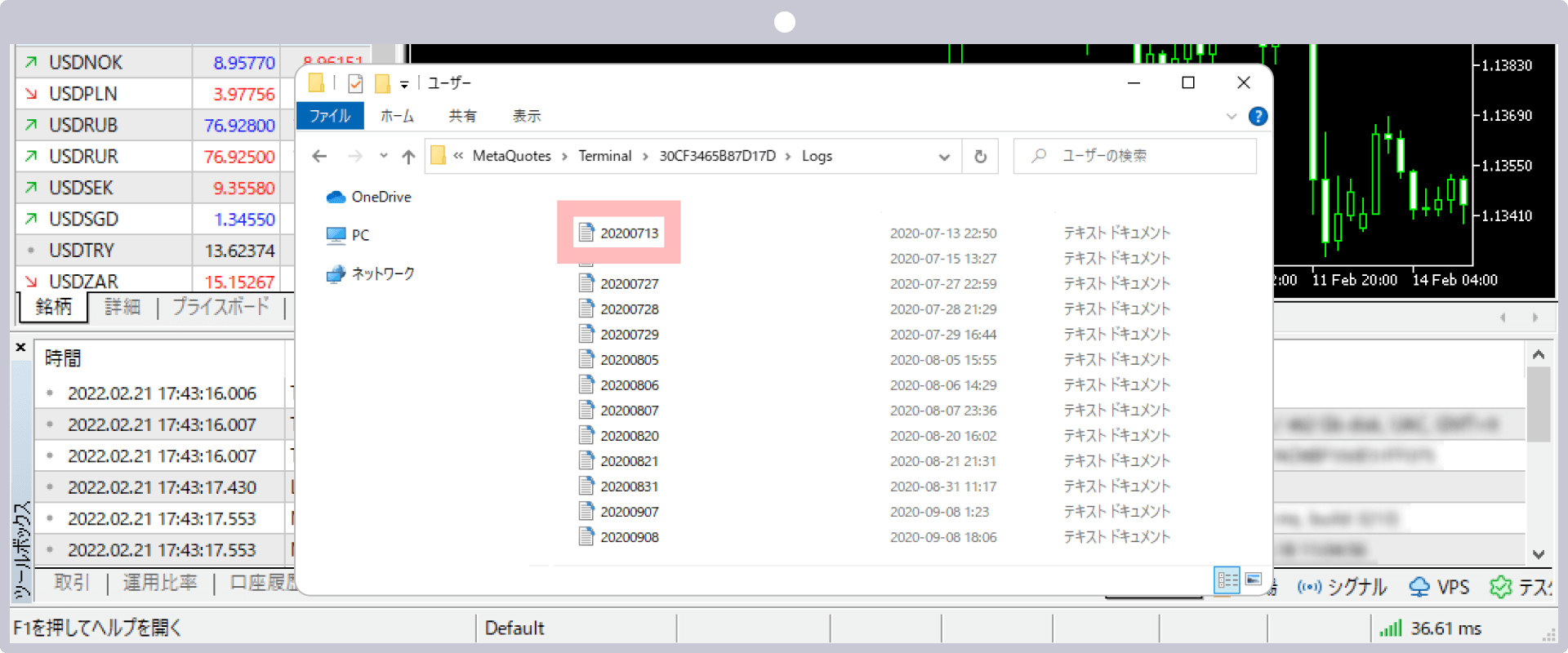Click connection status 36.61 ms indicator

click(x=1431, y=629)
